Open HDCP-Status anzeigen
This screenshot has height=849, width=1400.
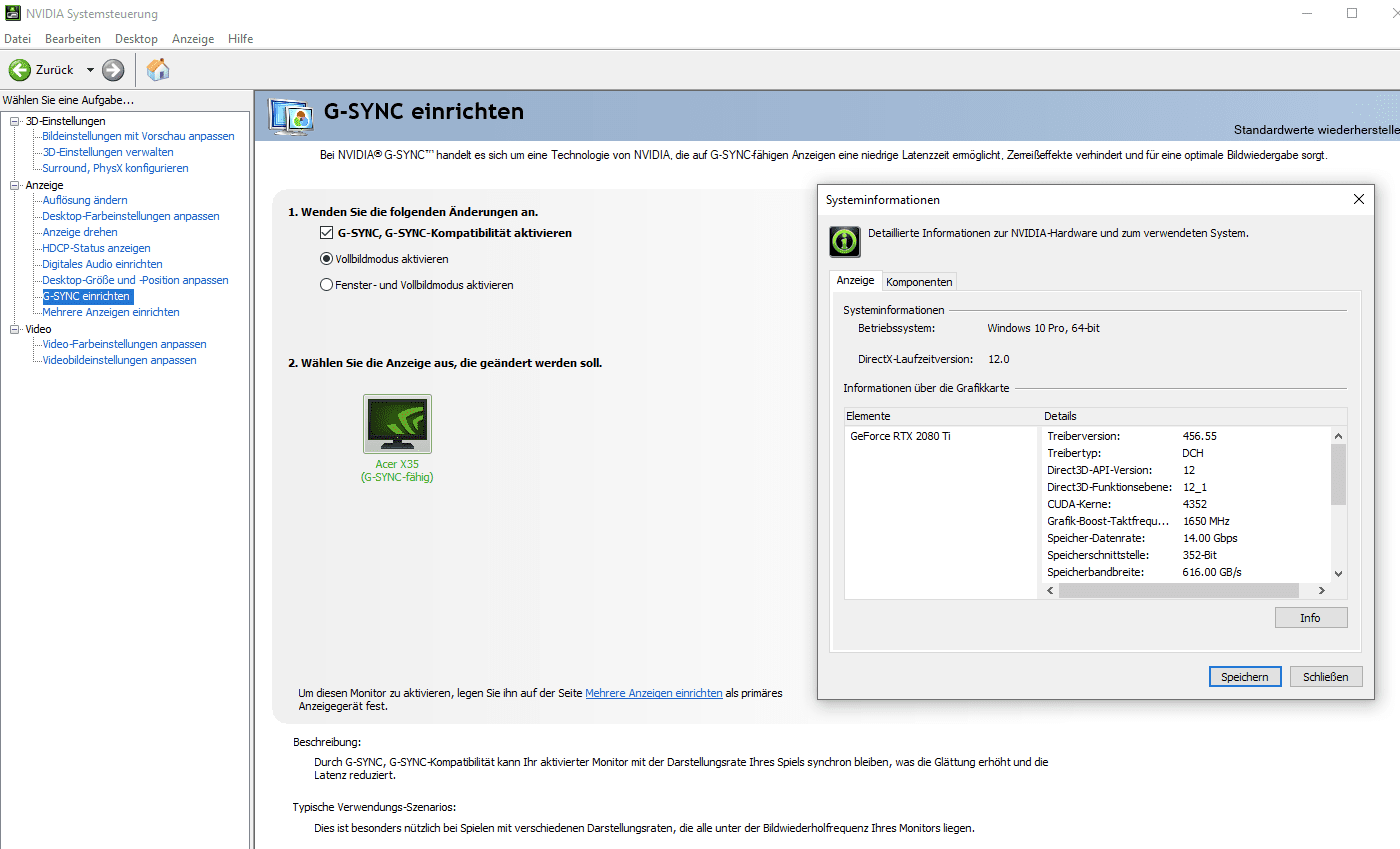point(96,248)
